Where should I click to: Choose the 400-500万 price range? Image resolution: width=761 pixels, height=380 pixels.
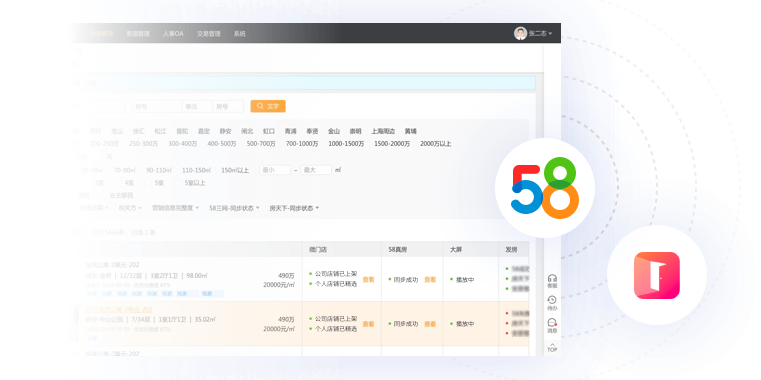[222, 144]
